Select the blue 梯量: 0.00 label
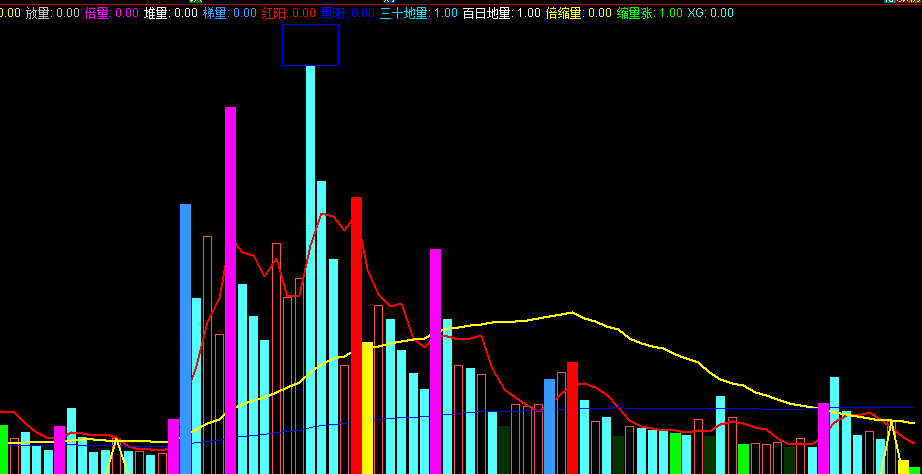The width and height of the screenshot is (922, 474). 230,13
